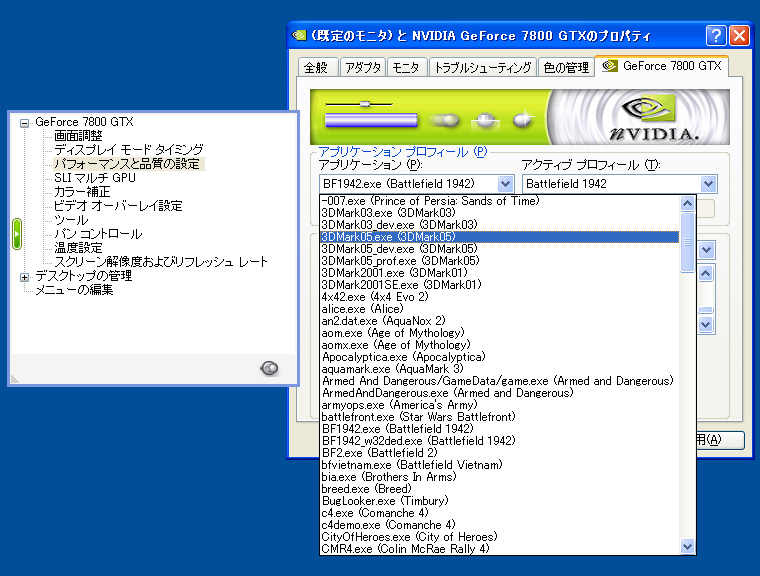760x576 pixels.
Task: Select the デスクトップの管理 tree label
Action: click(83, 276)
